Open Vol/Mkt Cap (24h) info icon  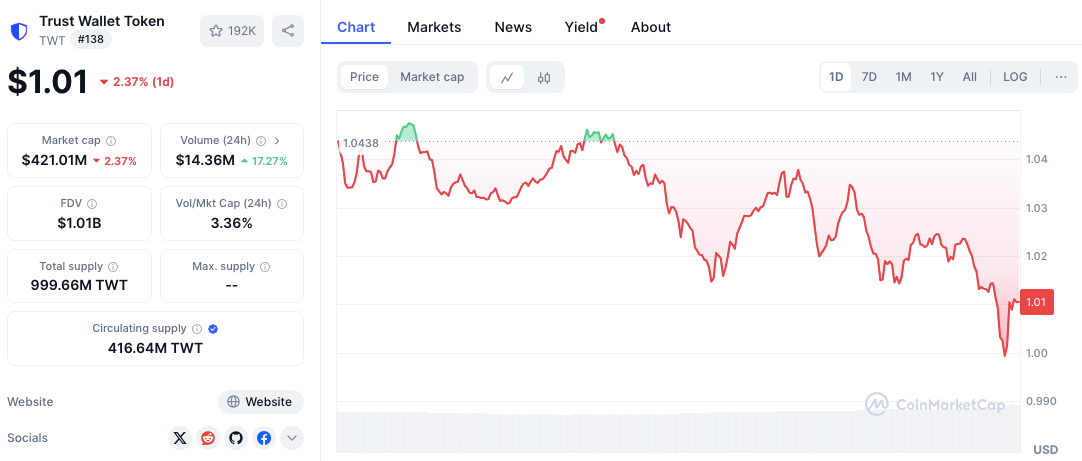pos(282,204)
